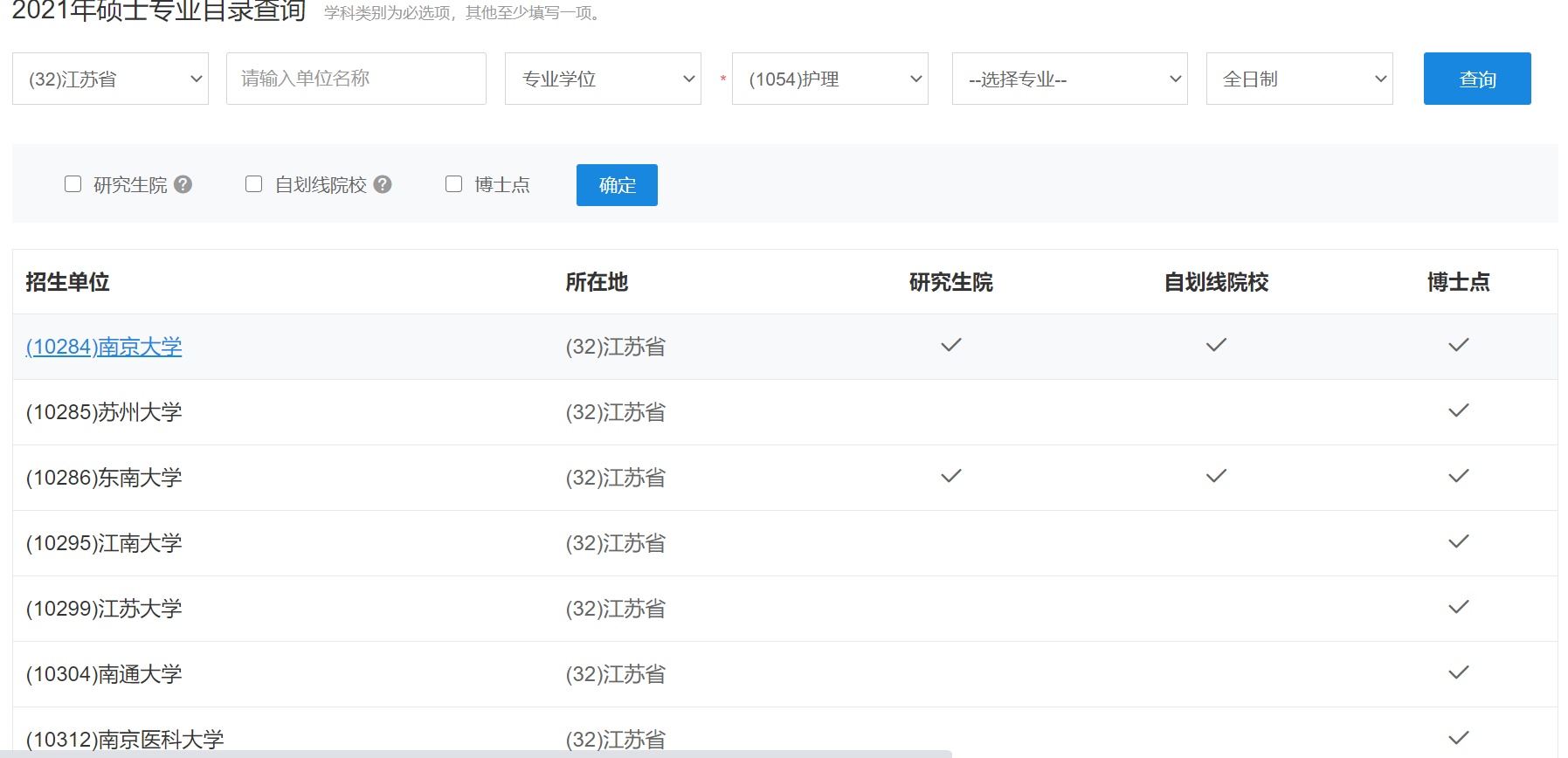Open the (32)江苏省 province dropdown
The height and width of the screenshot is (758, 1568).
111,79
